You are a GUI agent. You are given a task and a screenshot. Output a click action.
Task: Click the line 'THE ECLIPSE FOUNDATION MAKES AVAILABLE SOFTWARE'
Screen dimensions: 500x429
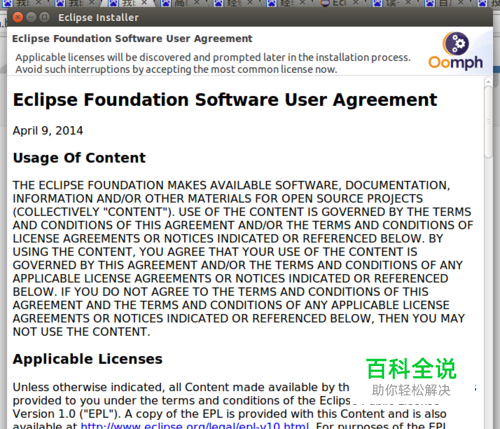(231, 185)
